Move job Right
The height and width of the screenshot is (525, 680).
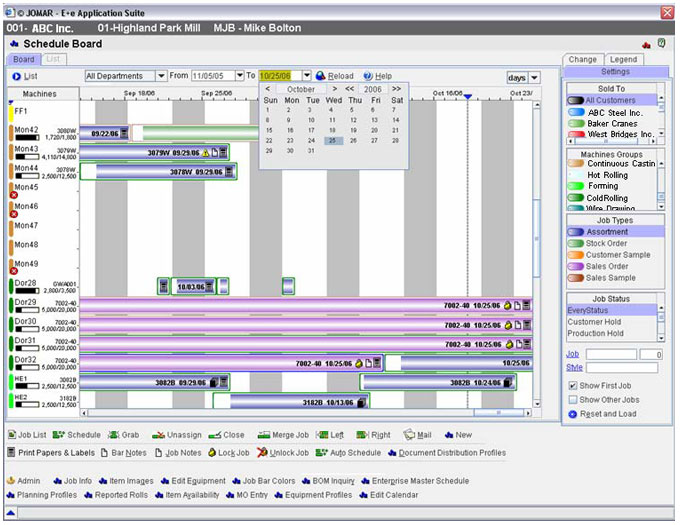(x=373, y=435)
